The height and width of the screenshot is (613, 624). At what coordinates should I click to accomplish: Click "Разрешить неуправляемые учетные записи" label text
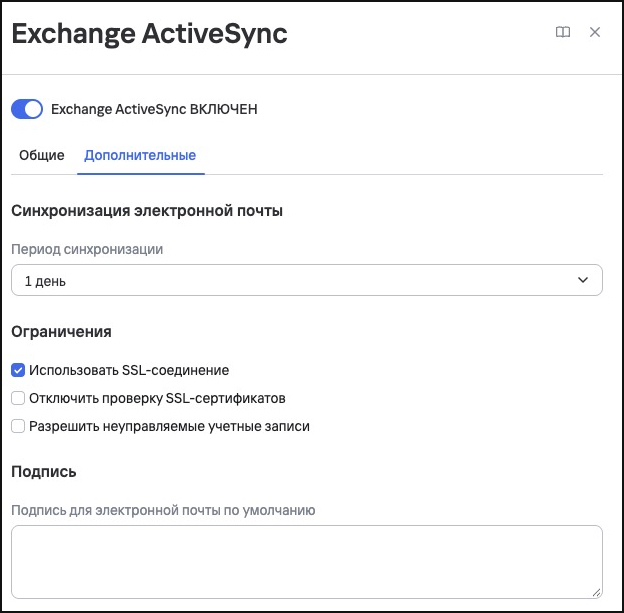(x=169, y=426)
